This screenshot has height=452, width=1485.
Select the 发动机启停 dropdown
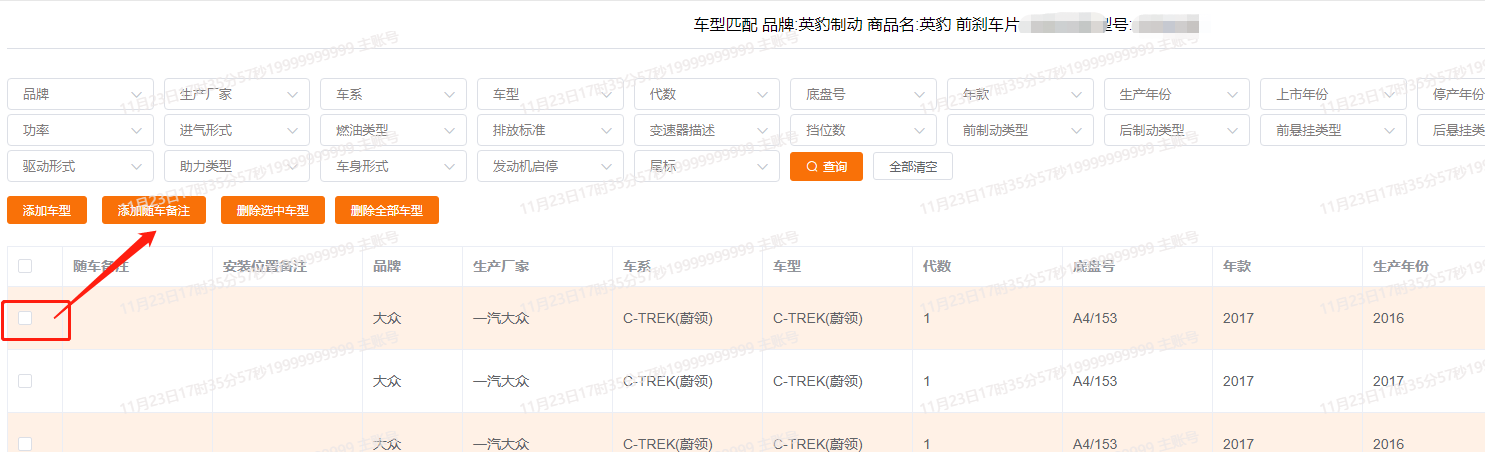pos(550,166)
